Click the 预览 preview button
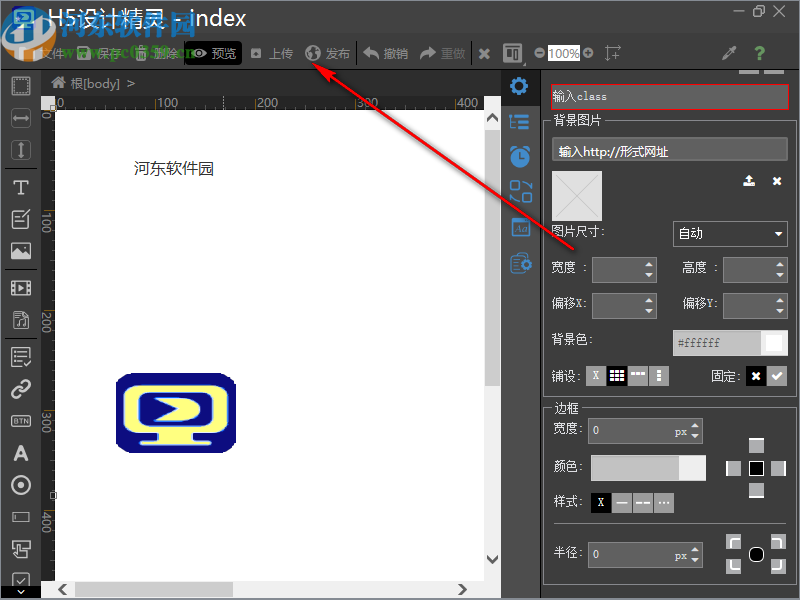The width and height of the screenshot is (800, 600). coord(213,53)
